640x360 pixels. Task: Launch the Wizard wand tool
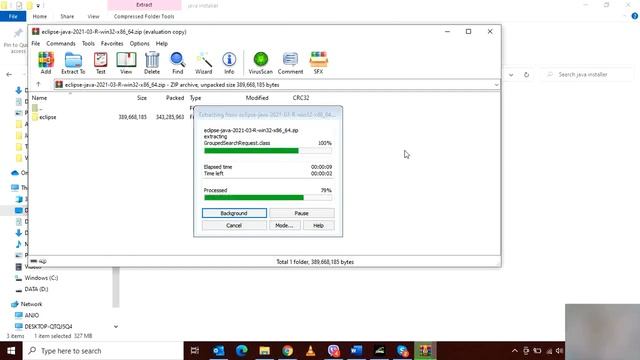tap(203, 63)
